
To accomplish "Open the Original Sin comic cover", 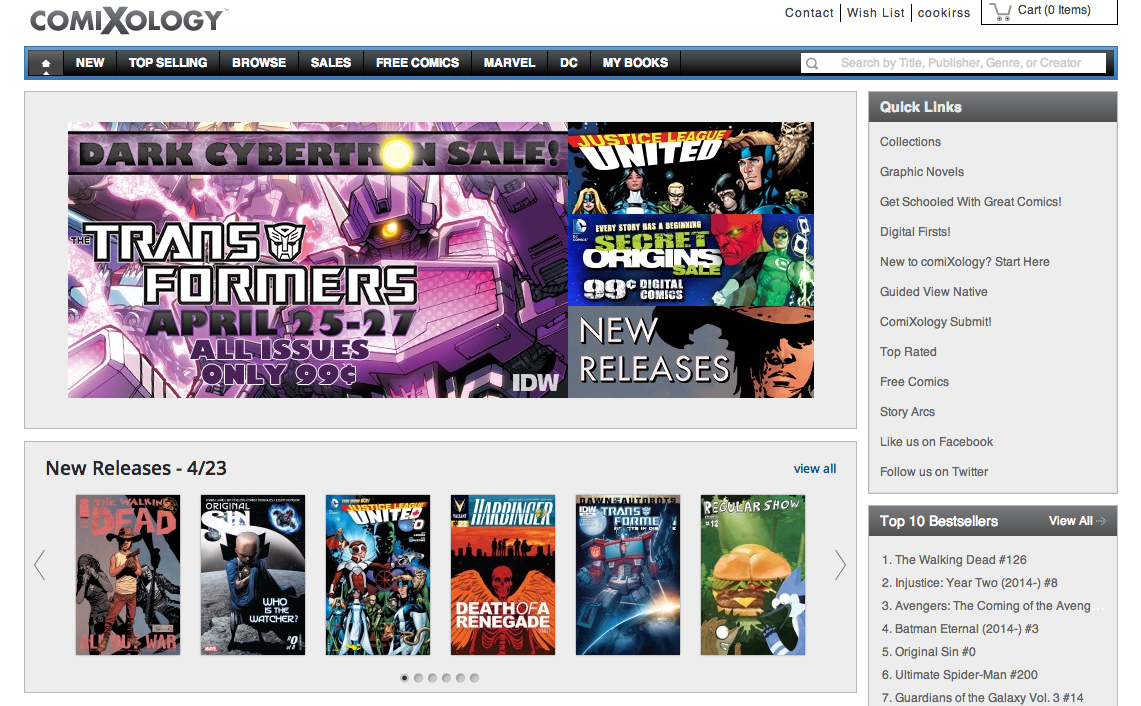I will pos(253,575).
